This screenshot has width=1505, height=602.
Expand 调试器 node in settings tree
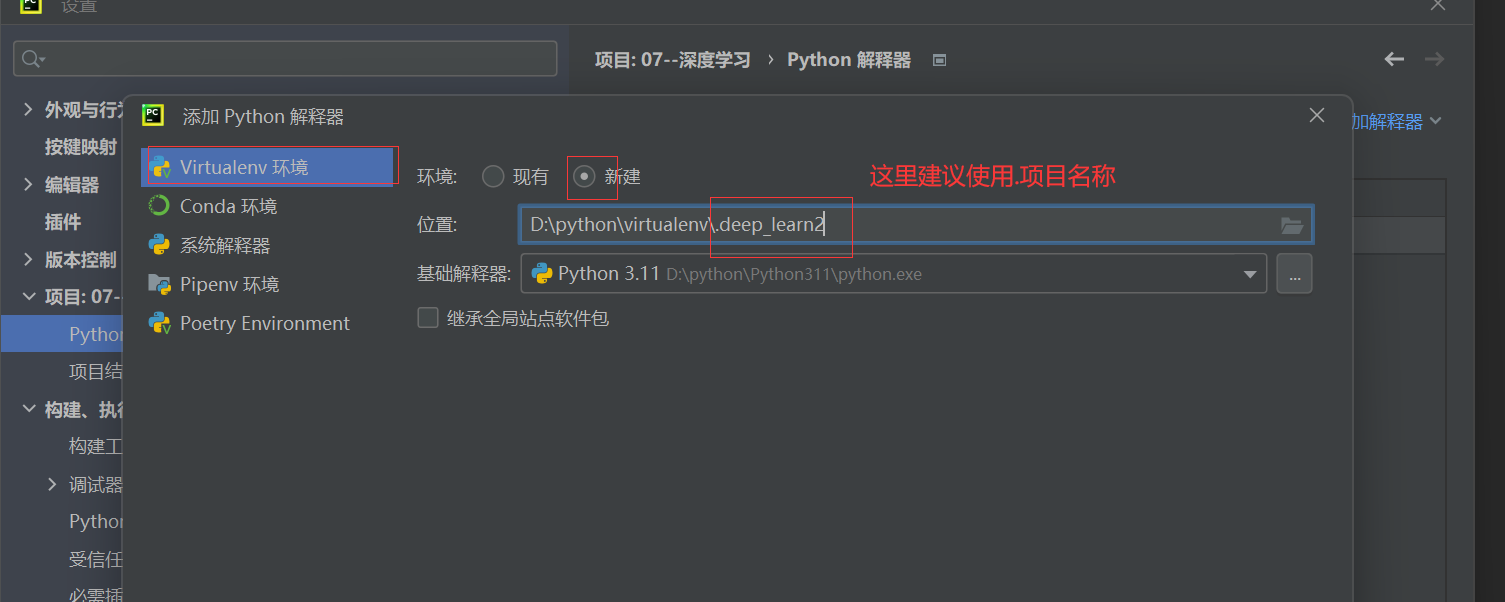pos(52,484)
